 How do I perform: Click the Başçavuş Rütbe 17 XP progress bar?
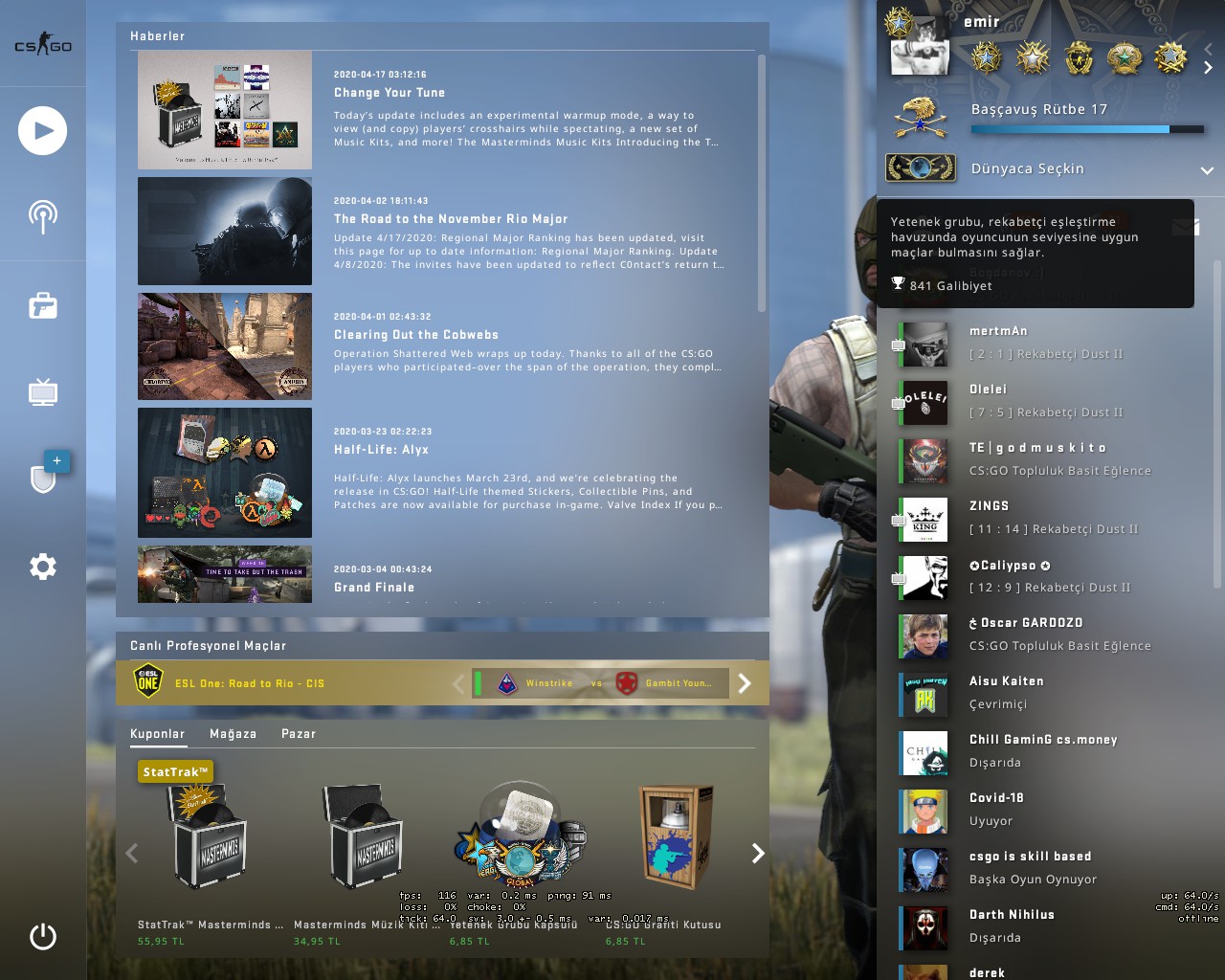click(1087, 129)
